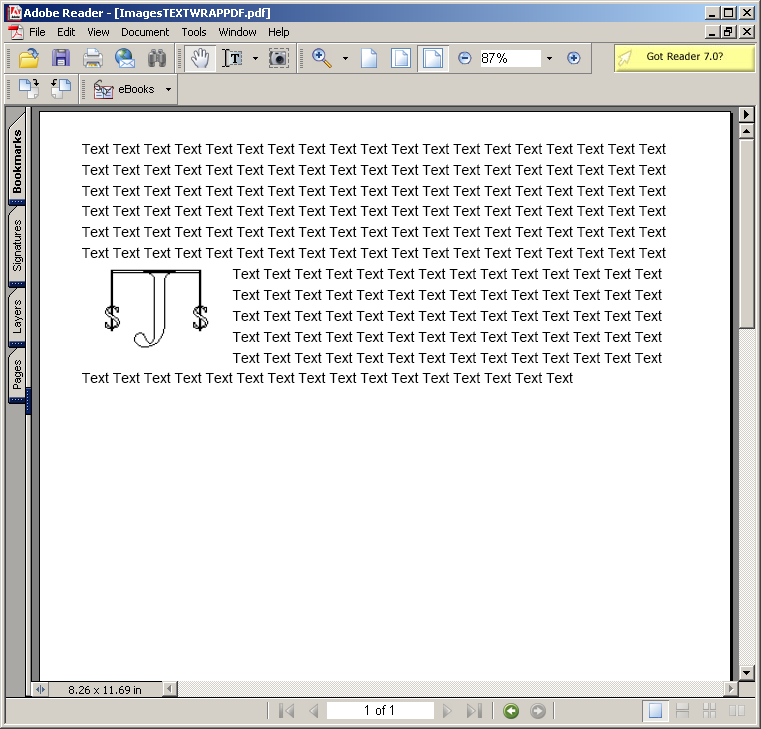
Task: Expand the Select Text tool options arrow
Action: [255, 59]
